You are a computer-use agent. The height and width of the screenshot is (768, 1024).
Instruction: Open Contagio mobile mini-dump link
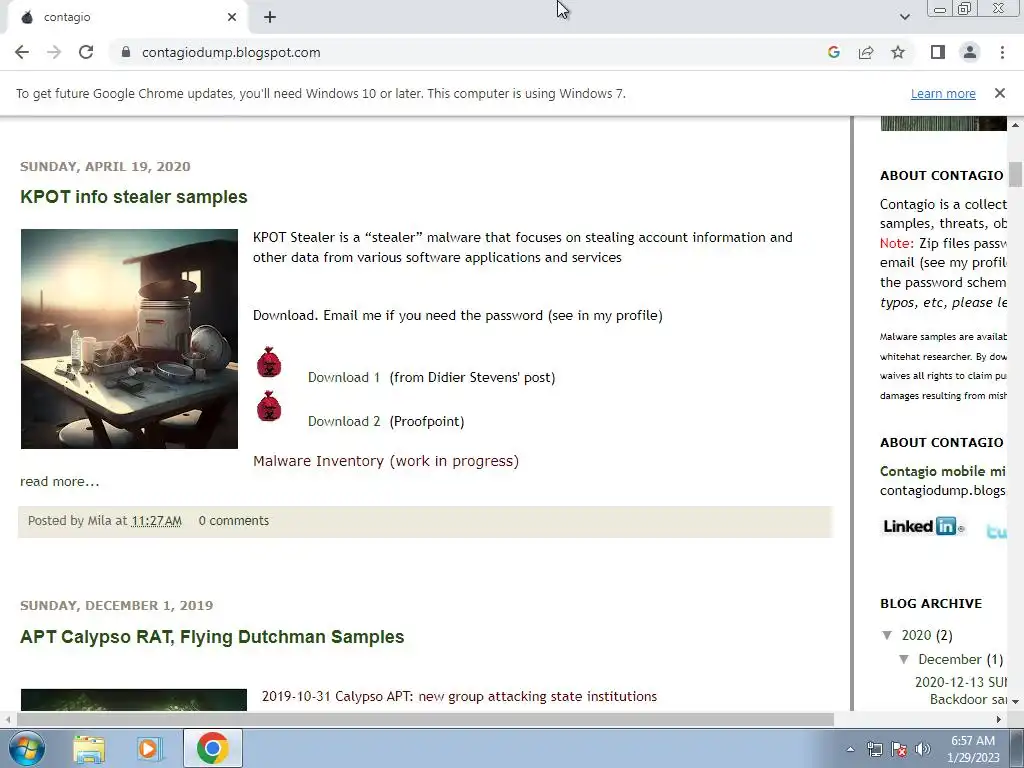943,471
